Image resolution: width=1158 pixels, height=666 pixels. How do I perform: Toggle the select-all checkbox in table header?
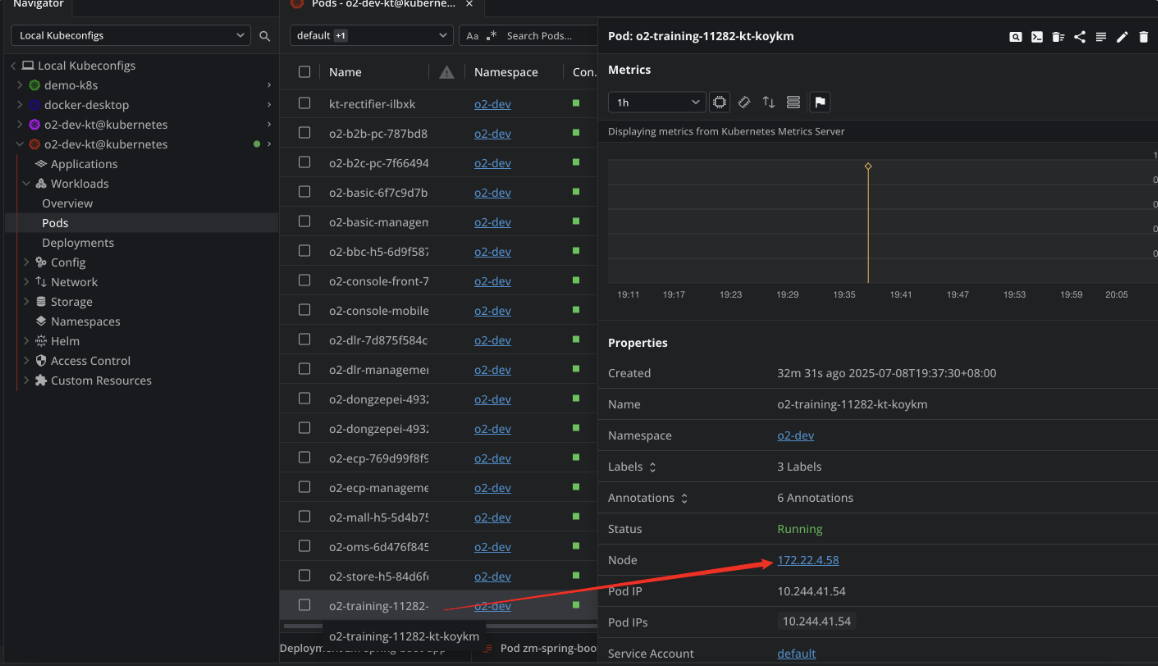point(305,72)
